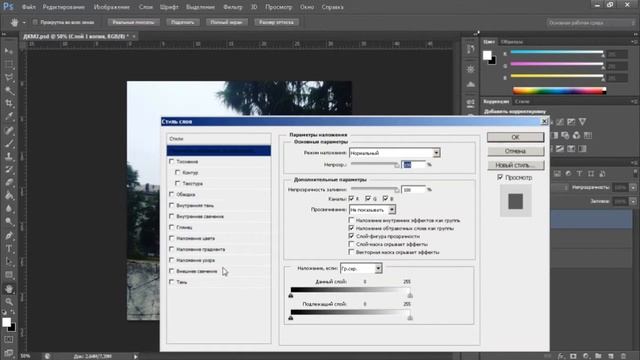Select the Rectangular Marquee tool

(x=9, y=64)
